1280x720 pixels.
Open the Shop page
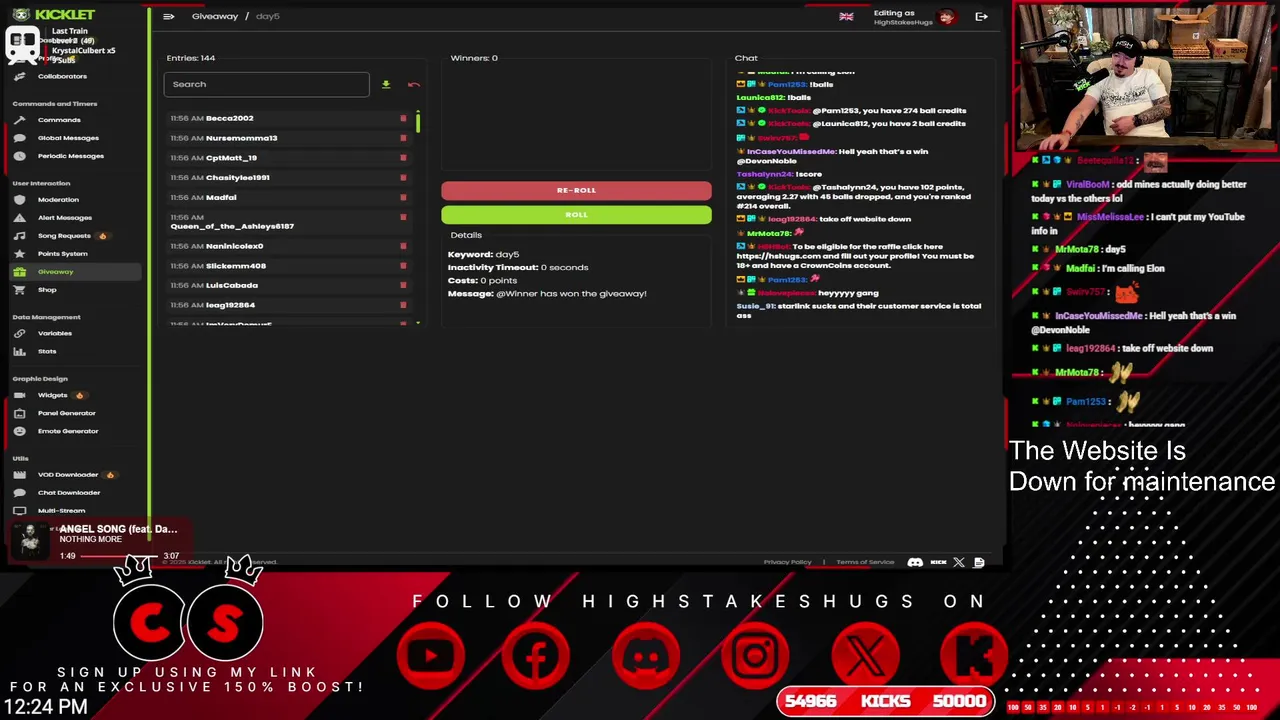(x=47, y=290)
